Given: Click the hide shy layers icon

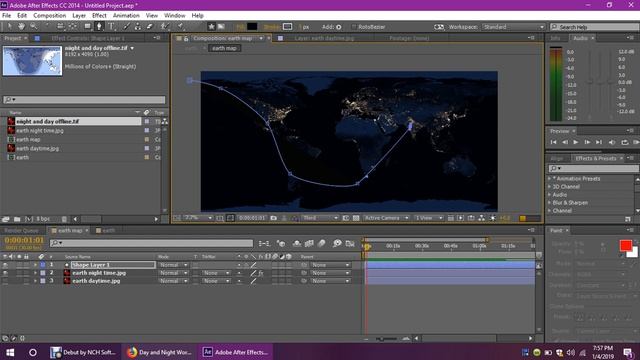Looking at the screenshot, I should (297, 244).
